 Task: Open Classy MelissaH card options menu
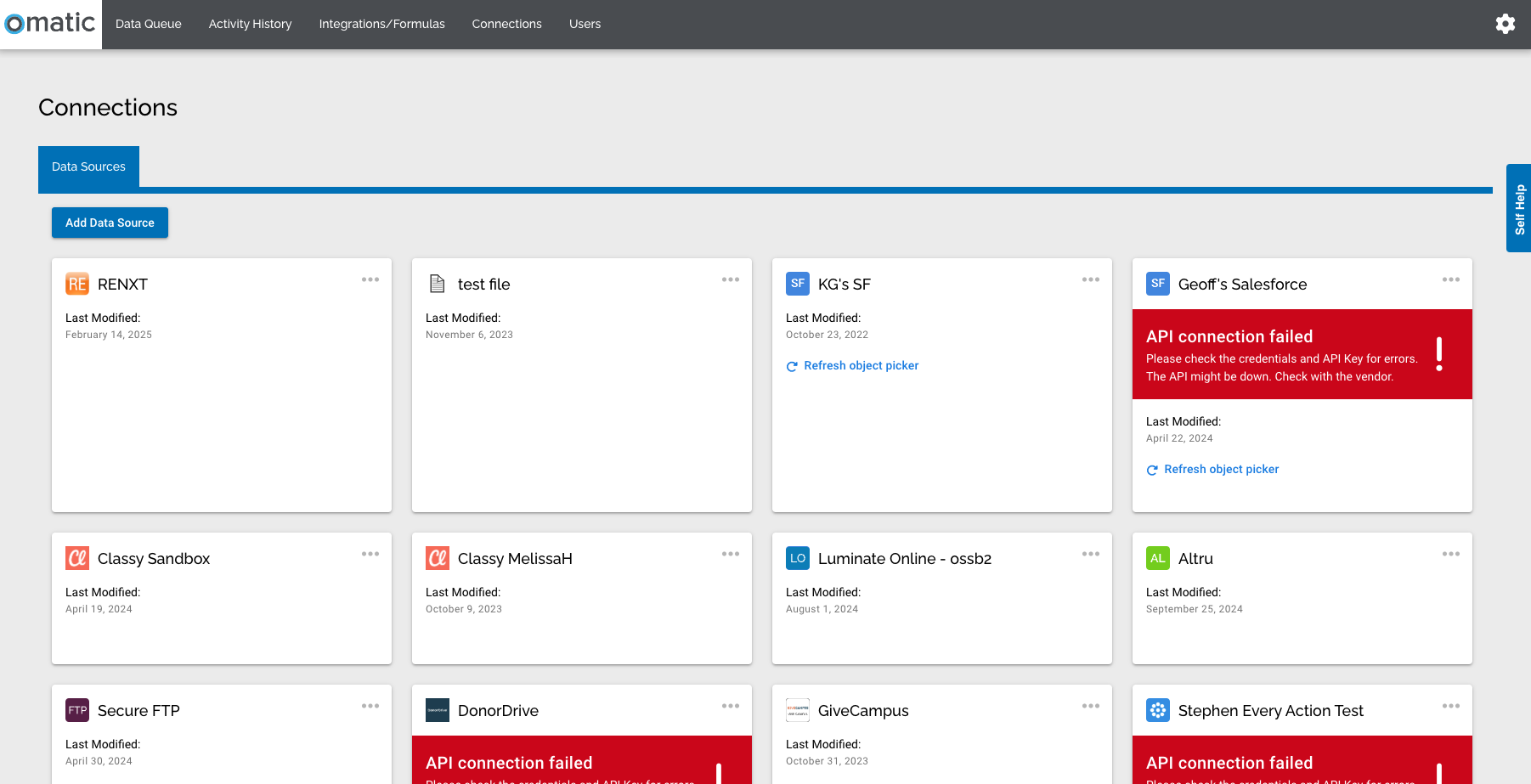click(x=731, y=554)
